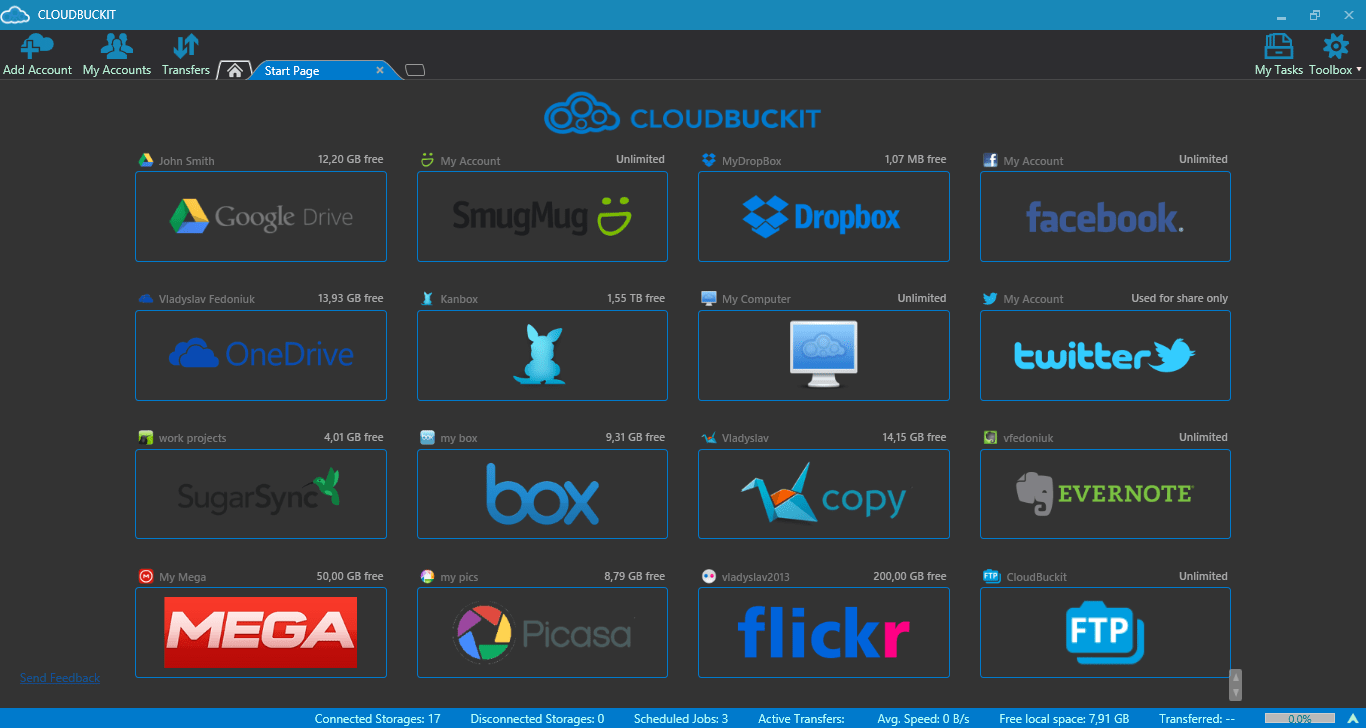The height and width of the screenshot is (728, 1366).
Task: Open the Picasa storage tile
Action: tap(542, 633)
